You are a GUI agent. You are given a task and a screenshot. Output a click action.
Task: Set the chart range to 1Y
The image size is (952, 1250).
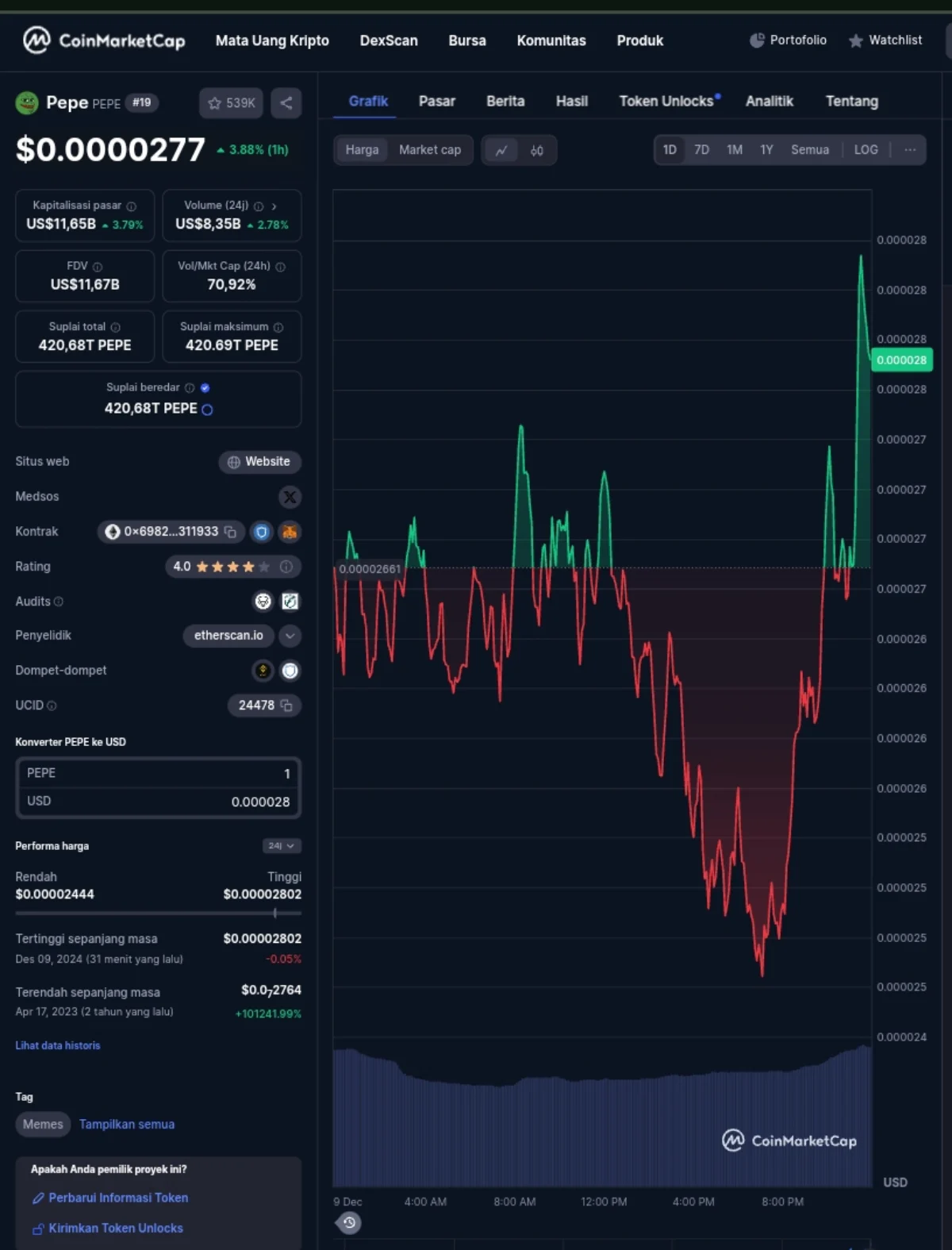coord(766,150)
